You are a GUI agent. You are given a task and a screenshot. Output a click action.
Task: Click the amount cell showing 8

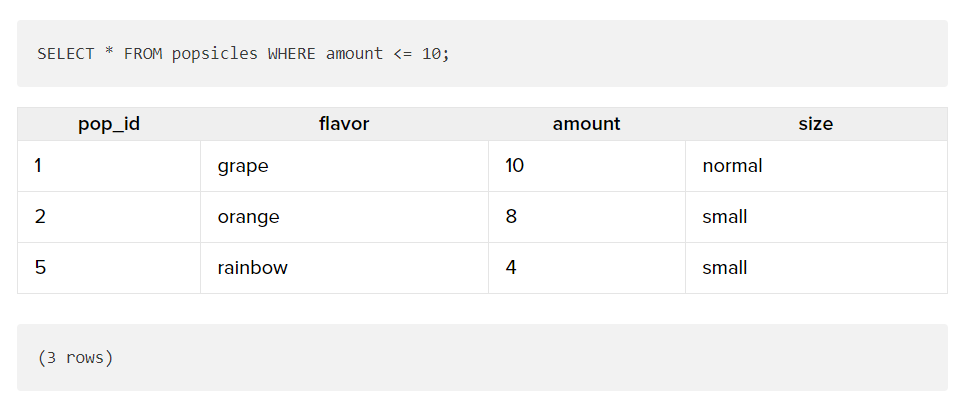586,217
